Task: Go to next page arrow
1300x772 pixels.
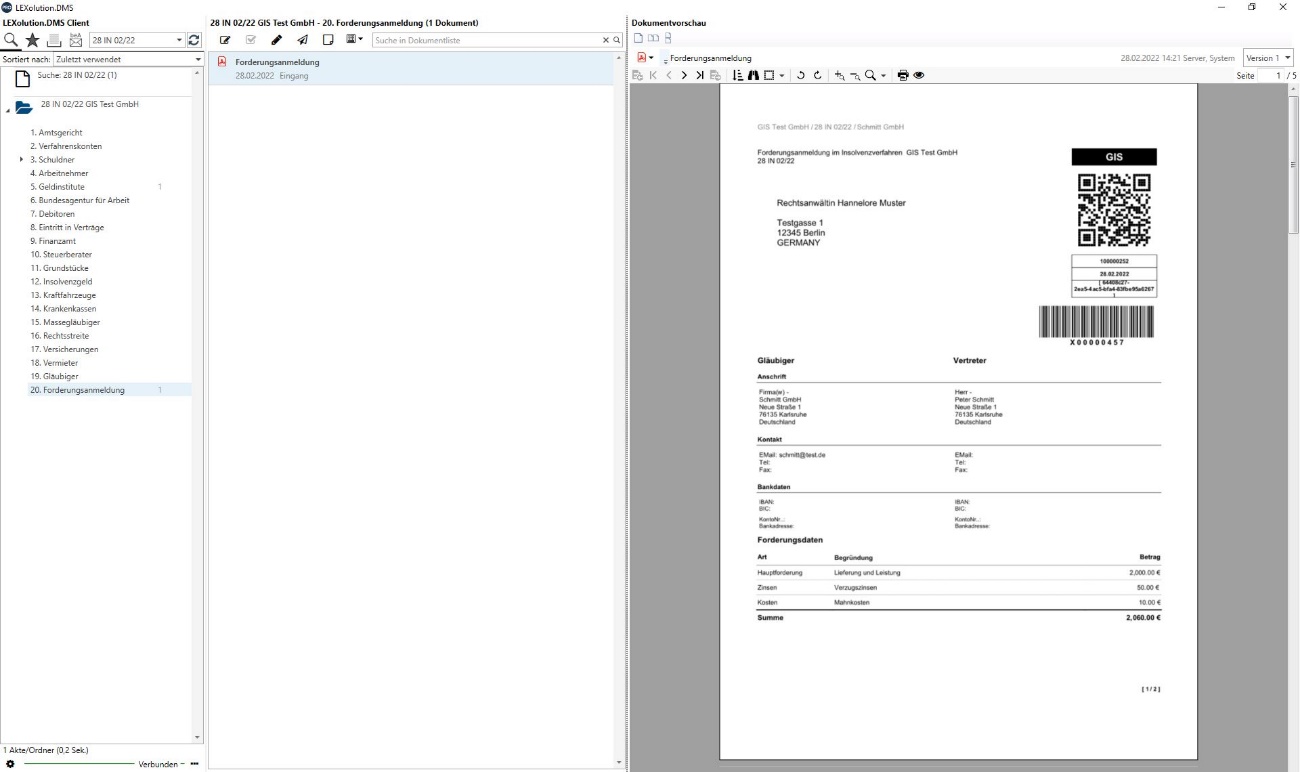Action: pyautogui.click(x=684, y=75)
